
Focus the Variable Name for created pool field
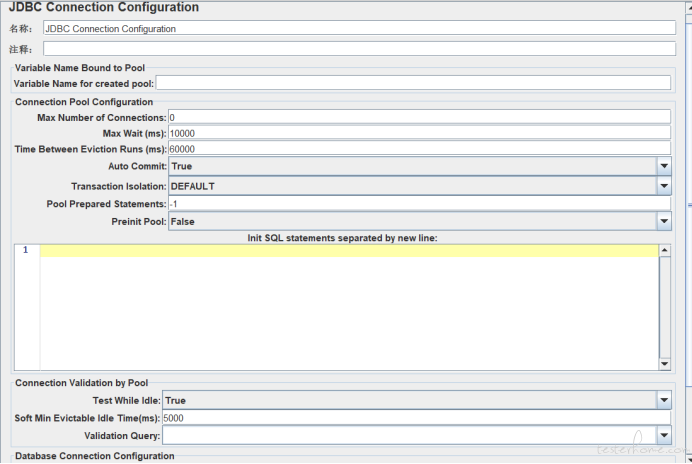pos(412,83)
